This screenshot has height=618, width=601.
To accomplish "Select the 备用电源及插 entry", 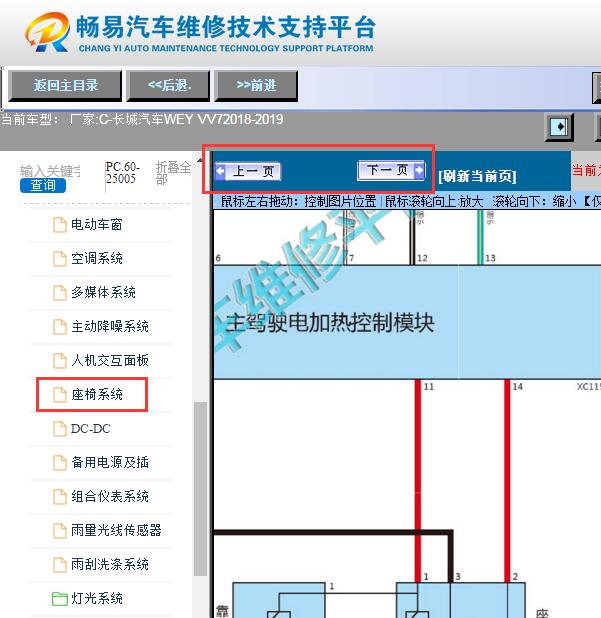I will [110, 462].
